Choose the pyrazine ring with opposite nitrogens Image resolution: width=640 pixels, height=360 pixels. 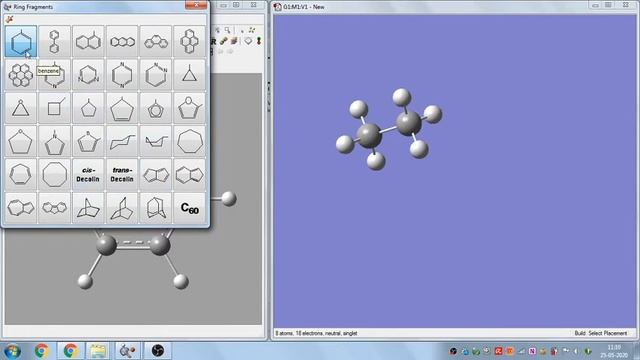(122, 75)
